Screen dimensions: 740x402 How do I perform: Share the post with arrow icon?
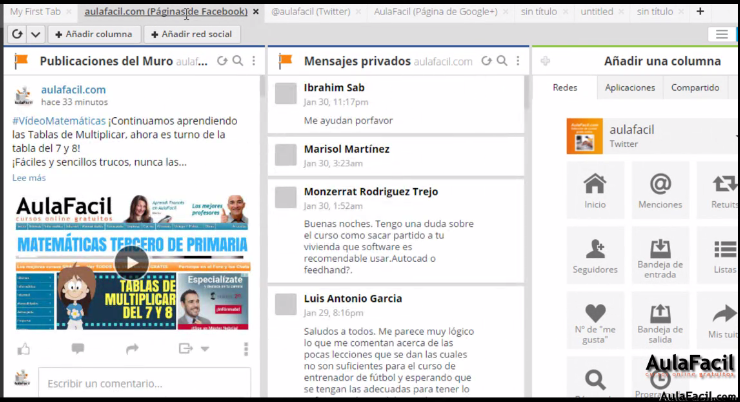[133, 349]
